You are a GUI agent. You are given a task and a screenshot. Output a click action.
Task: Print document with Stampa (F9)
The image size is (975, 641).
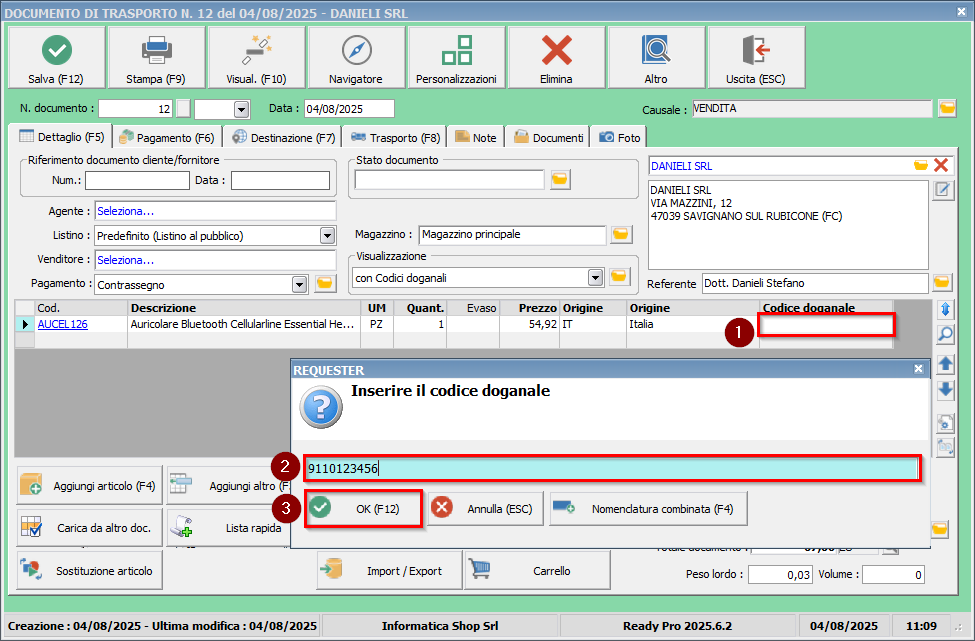[156, 58]
